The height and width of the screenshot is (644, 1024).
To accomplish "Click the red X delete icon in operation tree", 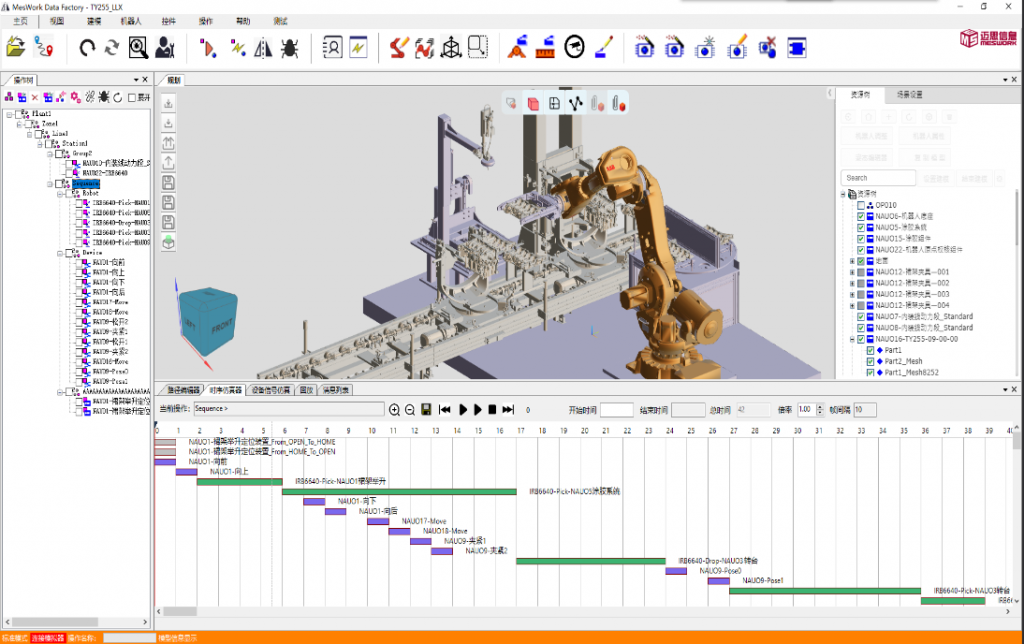I will pyautogui.click(x=35, y=97).
